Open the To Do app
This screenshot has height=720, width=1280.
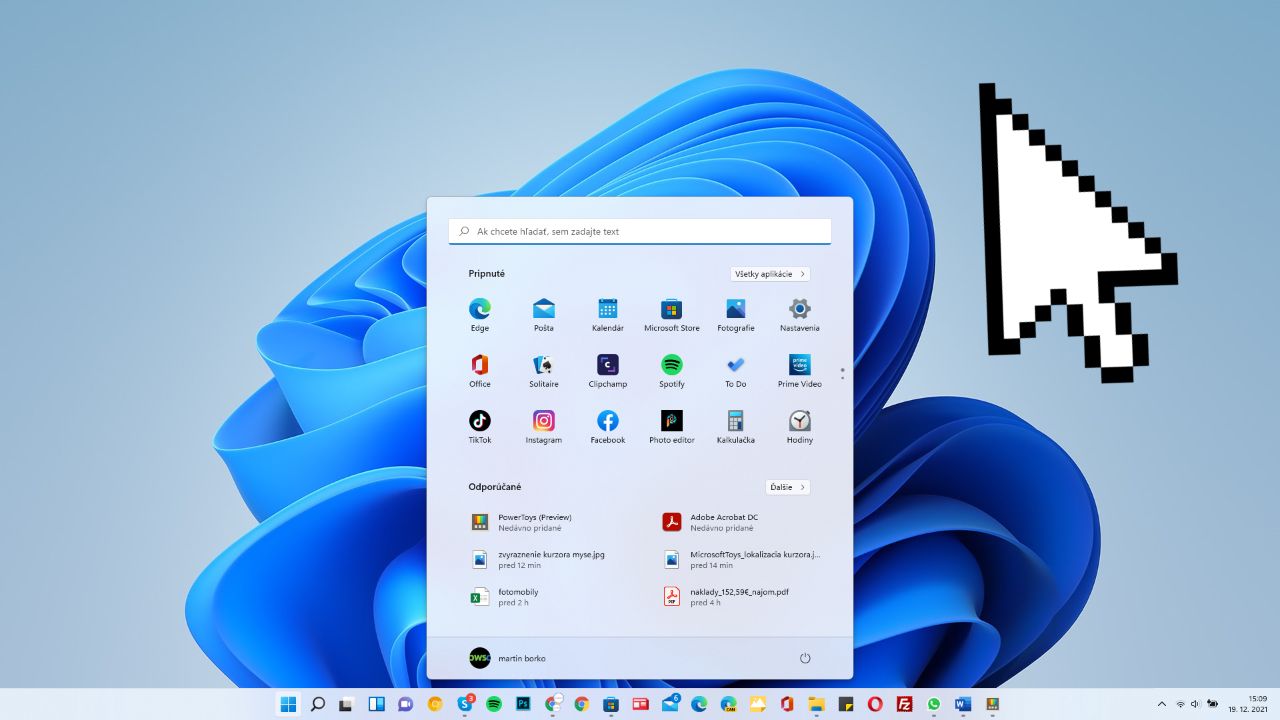(x=736, y=370)
